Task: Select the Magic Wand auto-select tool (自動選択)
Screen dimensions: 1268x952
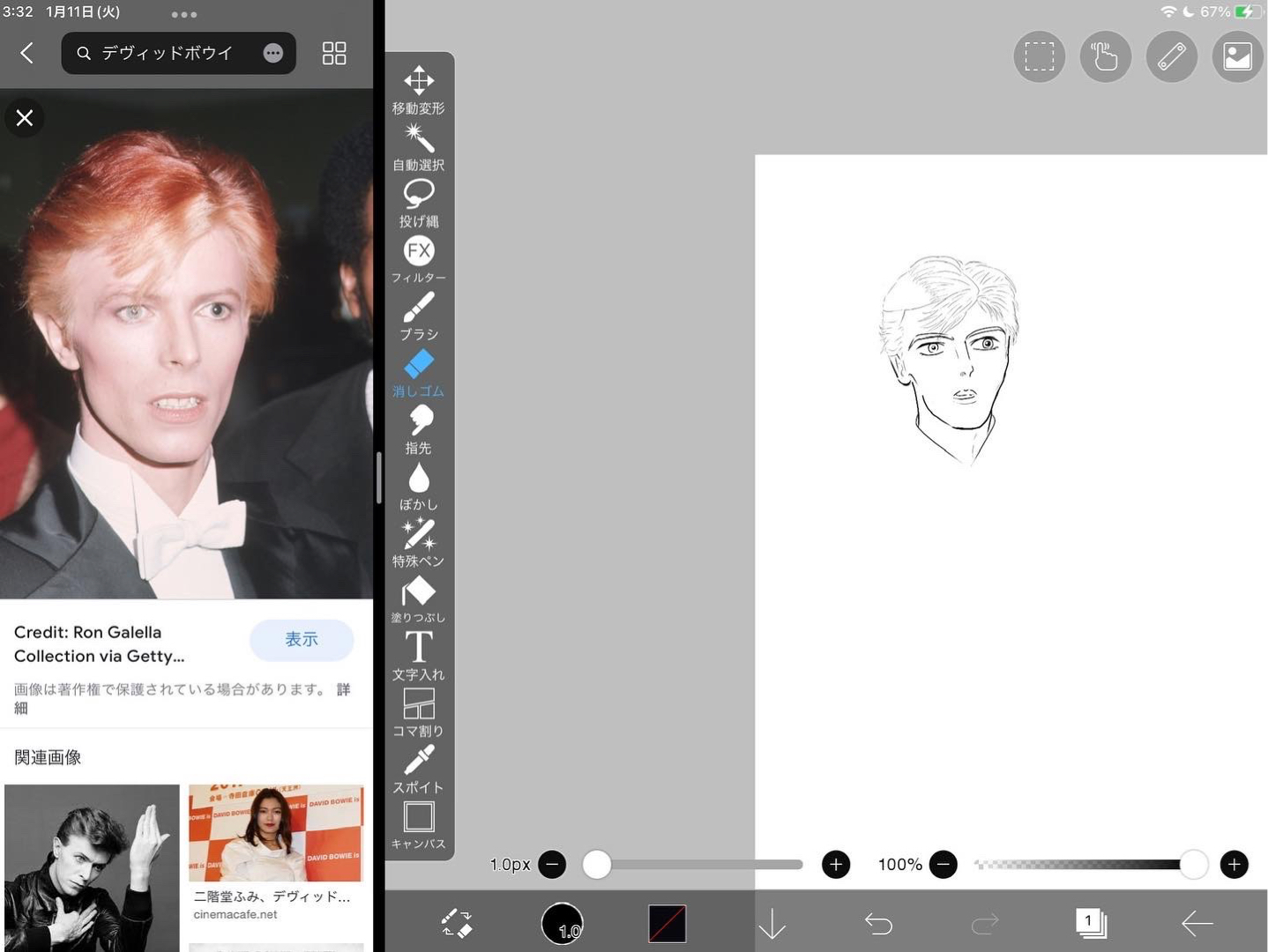Action: pyautogui.click(x=418, y=146)
